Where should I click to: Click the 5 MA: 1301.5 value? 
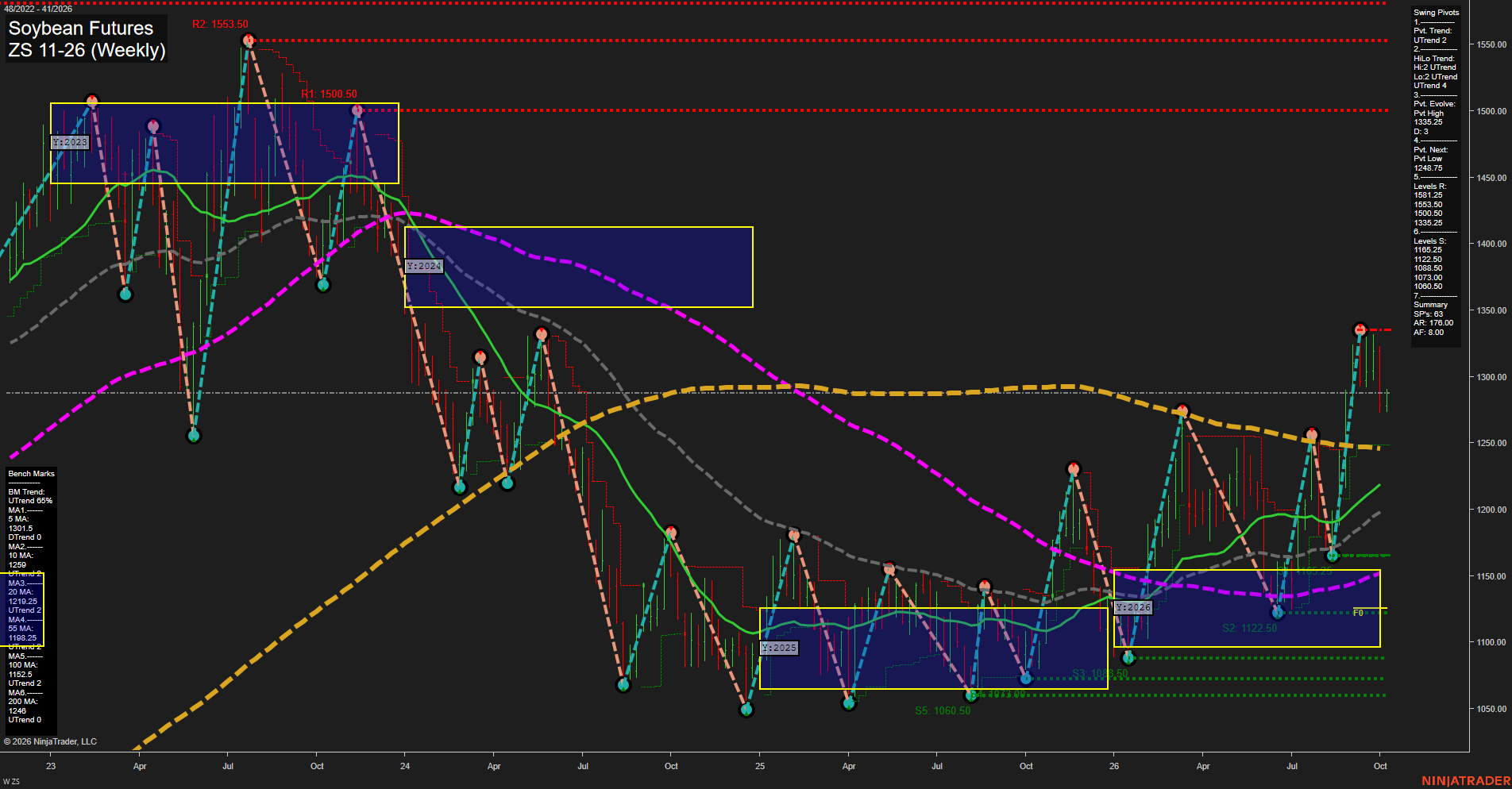click(21, 524)
